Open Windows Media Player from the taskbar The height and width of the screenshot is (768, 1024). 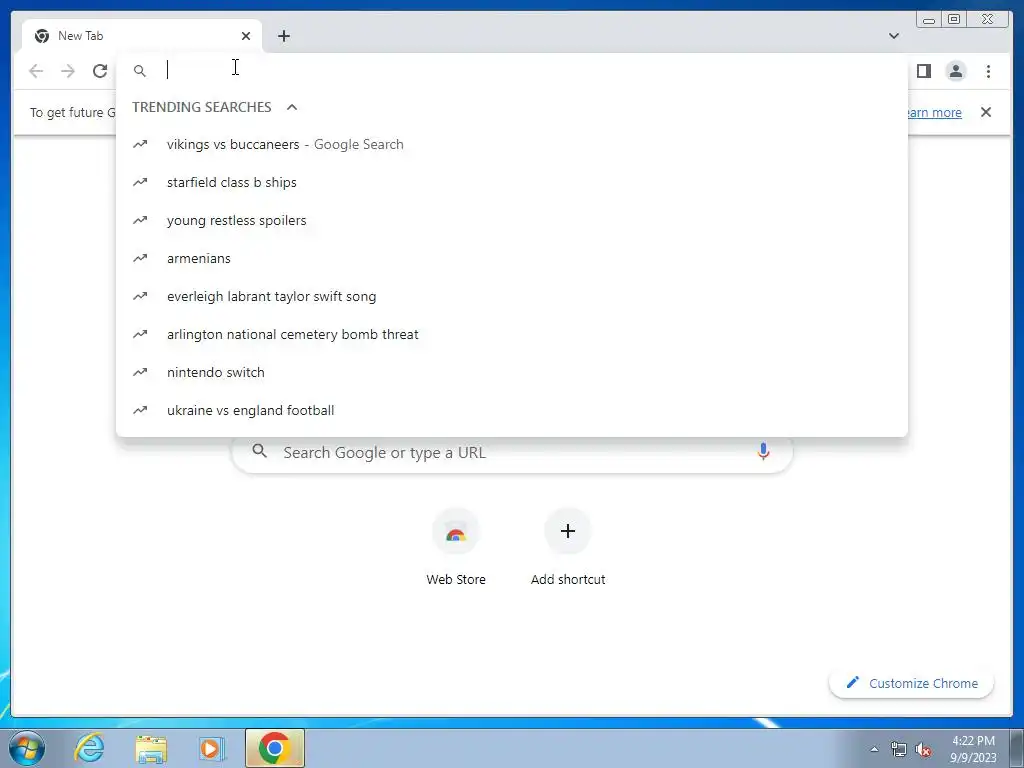211,748
